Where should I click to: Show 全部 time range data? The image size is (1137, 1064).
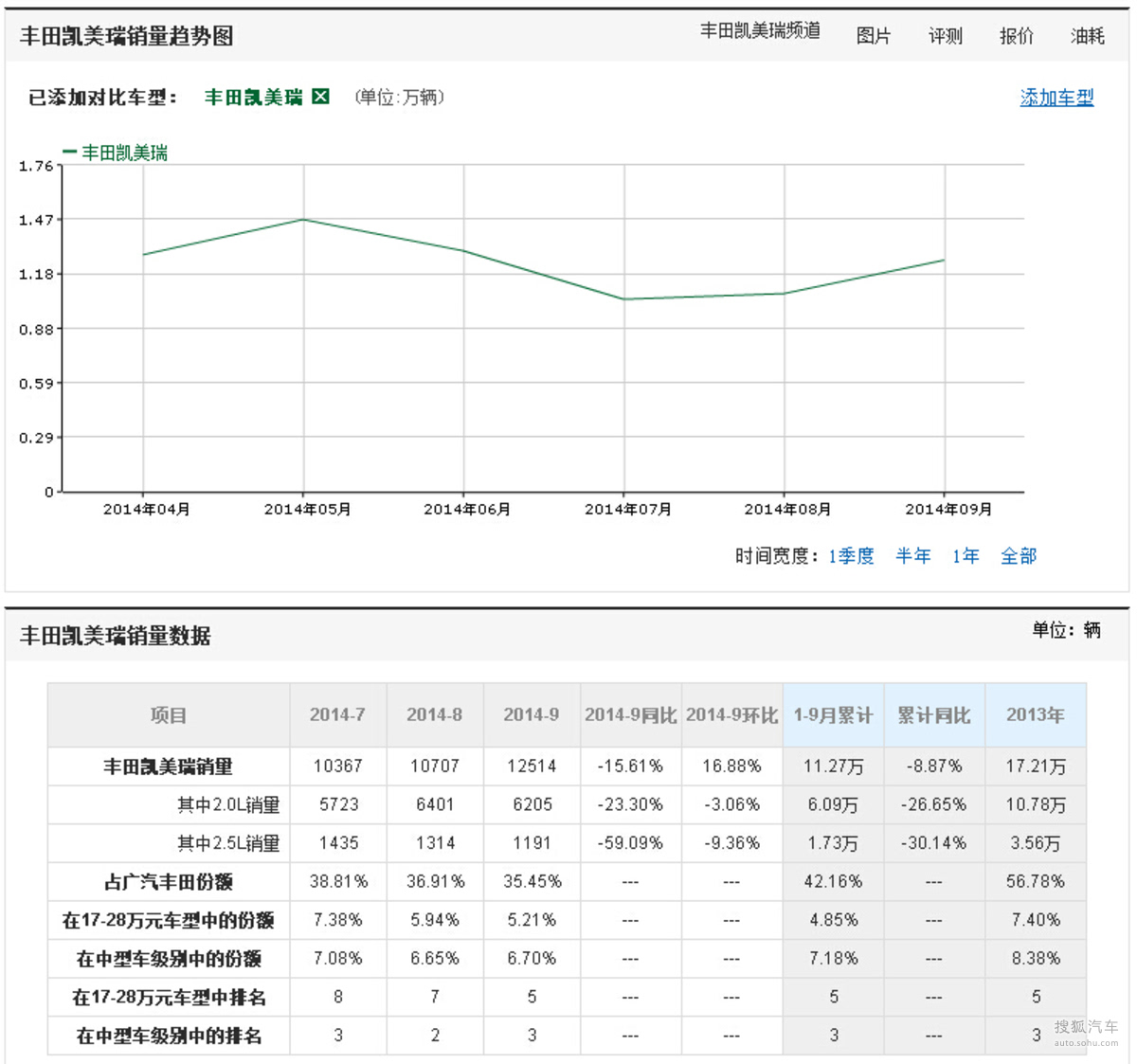(1019, 556)
